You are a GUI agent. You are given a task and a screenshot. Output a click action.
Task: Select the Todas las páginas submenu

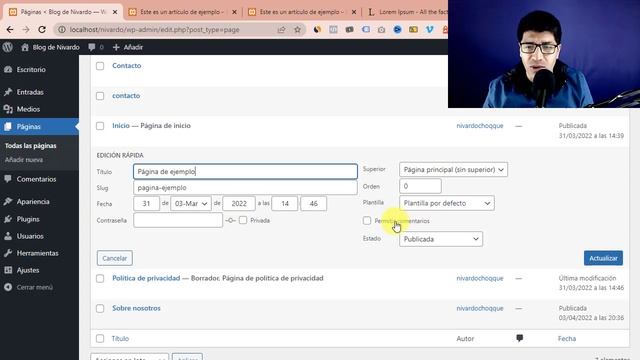[x=31, y=146]
